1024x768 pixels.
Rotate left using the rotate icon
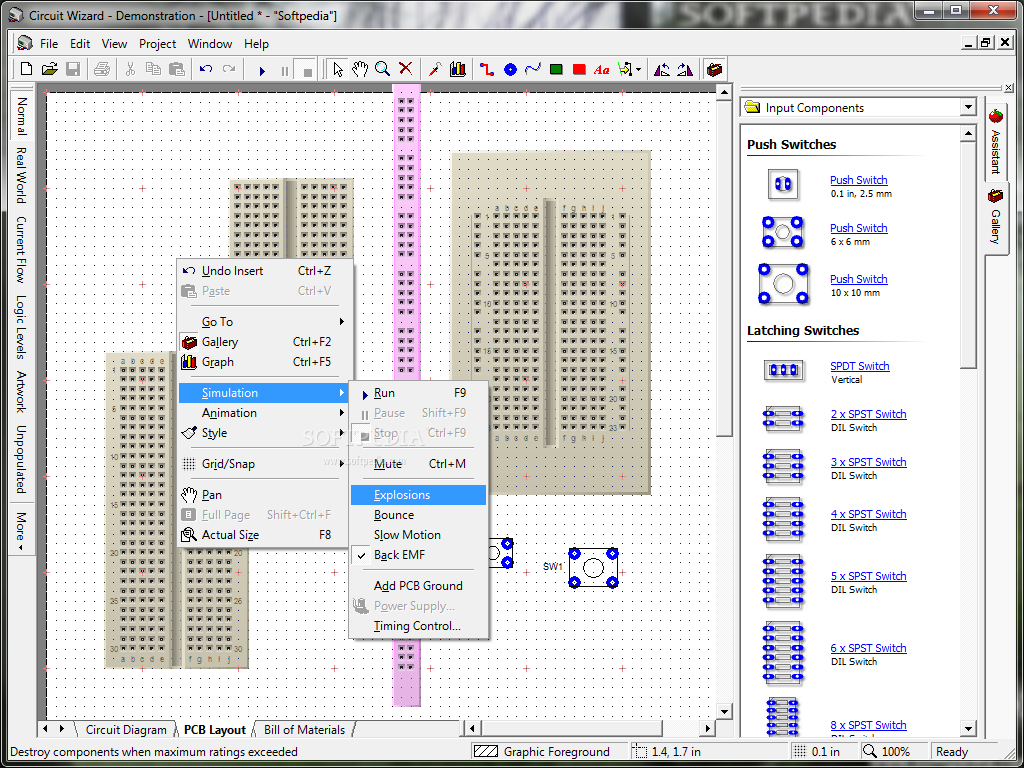(x=660, y=69)
